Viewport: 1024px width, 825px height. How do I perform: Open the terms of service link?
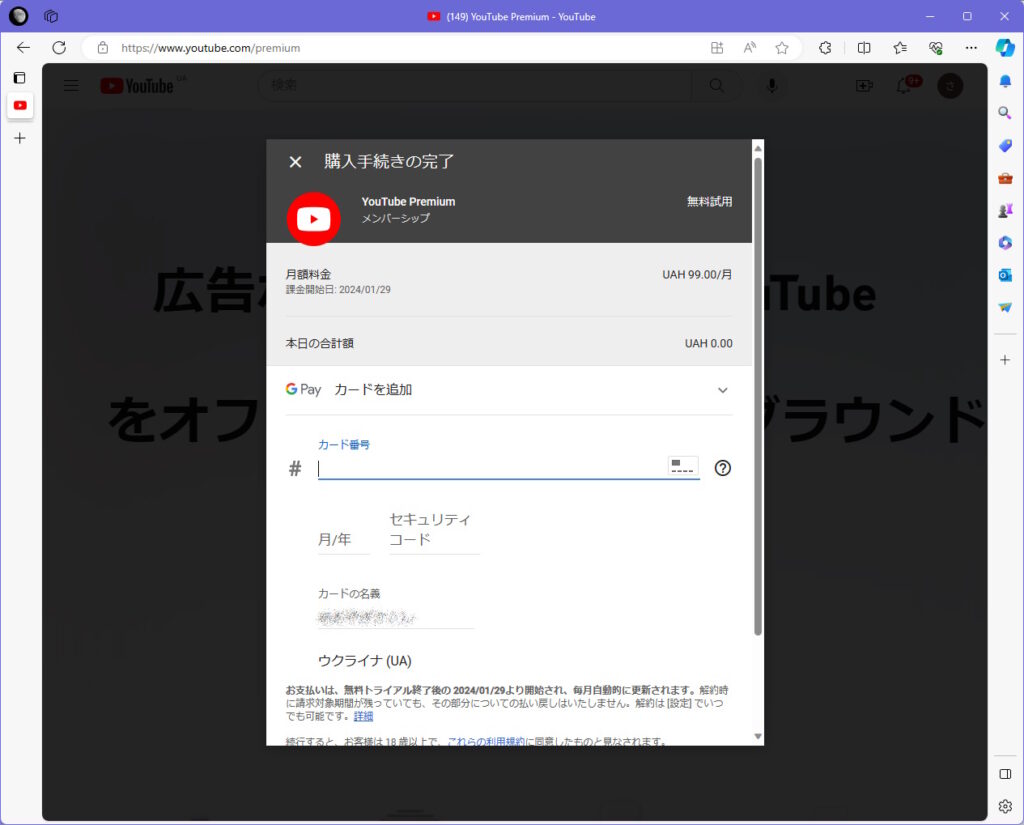(x=486, y=741)
